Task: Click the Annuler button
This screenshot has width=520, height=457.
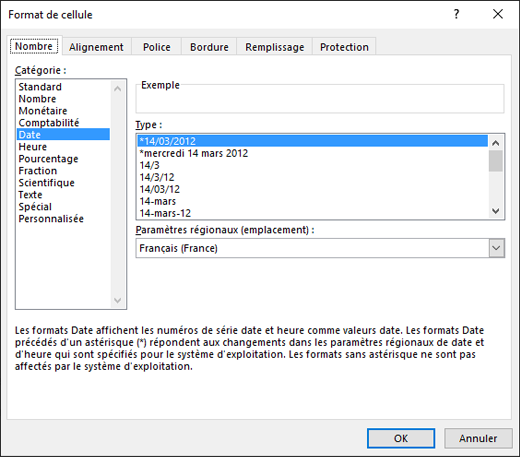Action: (x=478, y=438)
